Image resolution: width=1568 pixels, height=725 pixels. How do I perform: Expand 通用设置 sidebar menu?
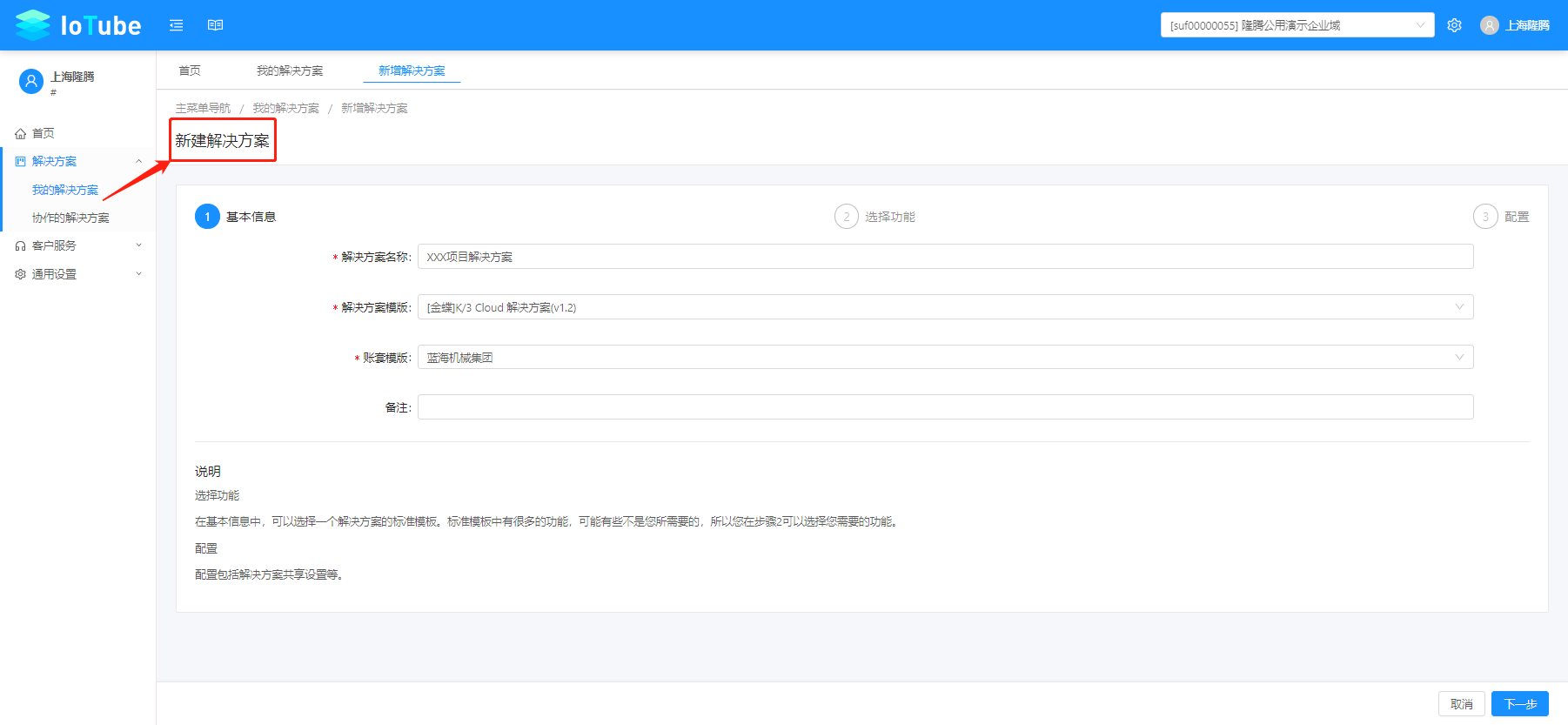pyautogui.click(x=78, y=274)
